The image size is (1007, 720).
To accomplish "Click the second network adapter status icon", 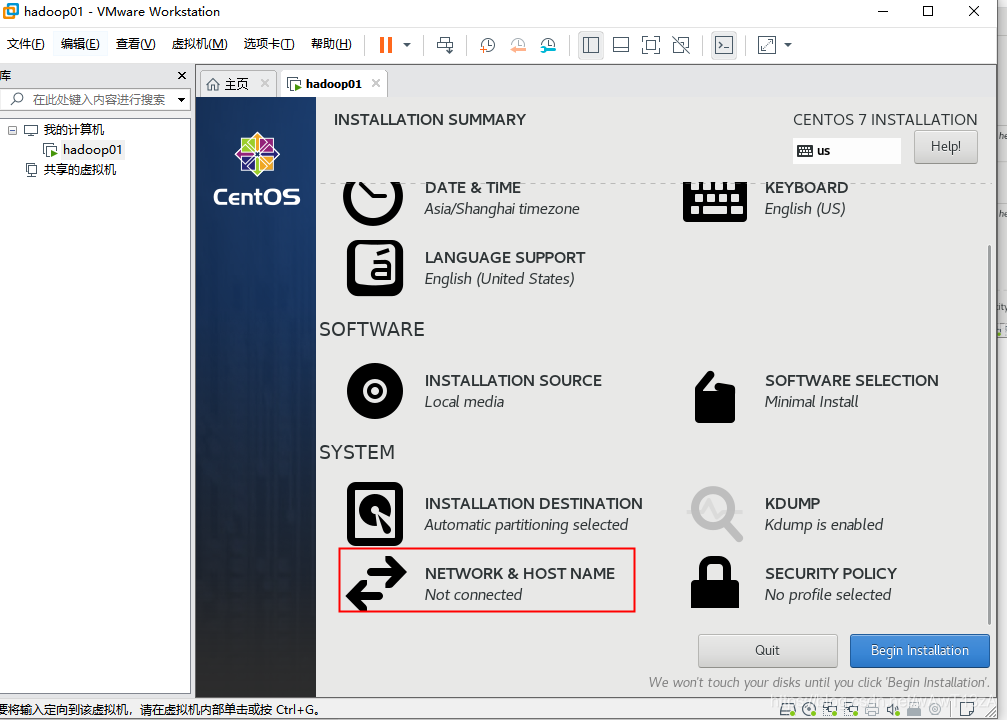I will tap(851, 709).
